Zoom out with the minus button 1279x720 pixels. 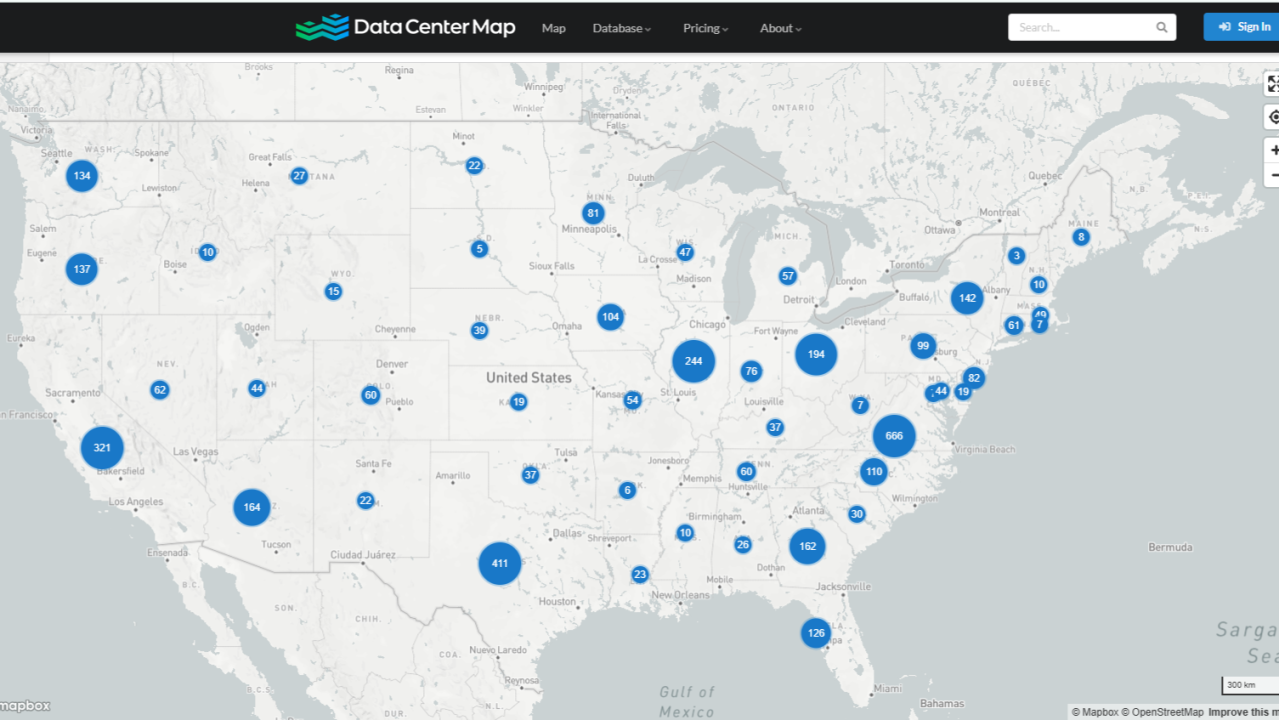pos(1272,176)
